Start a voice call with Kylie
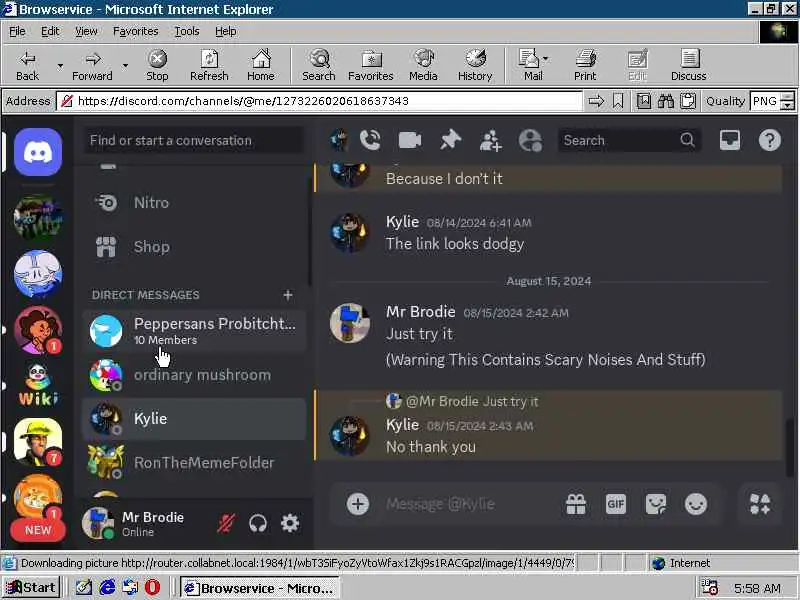Image resolution: width=800 pixels, height=600 pixels. point(370,140)
